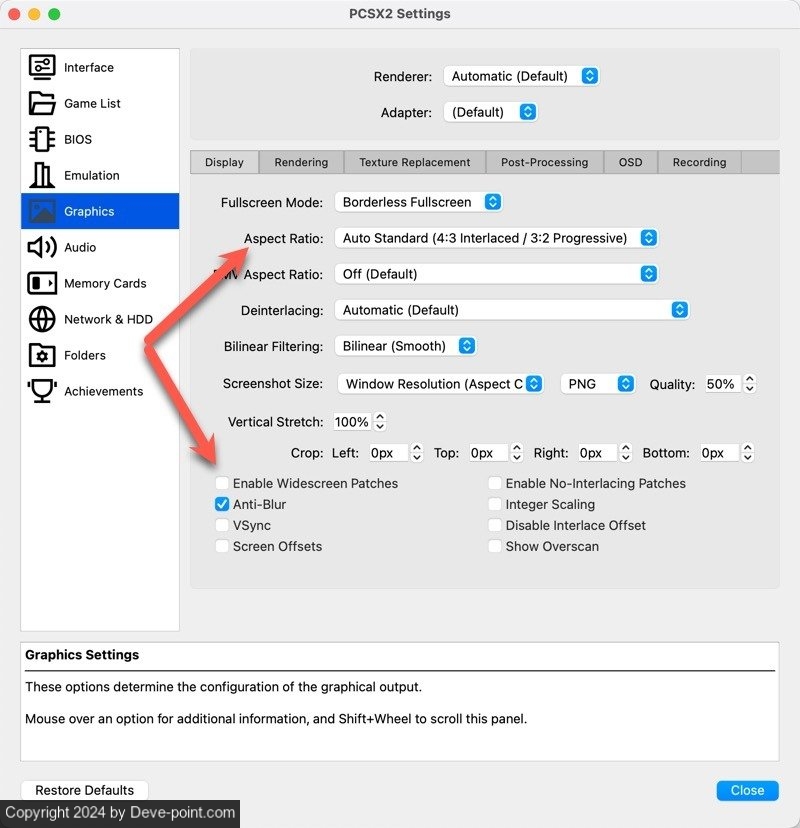This screenshot has height=828, width=800.
Task: Select the Network & HDD globe icon
Action: pyautogui.click(x=42, y=319)
